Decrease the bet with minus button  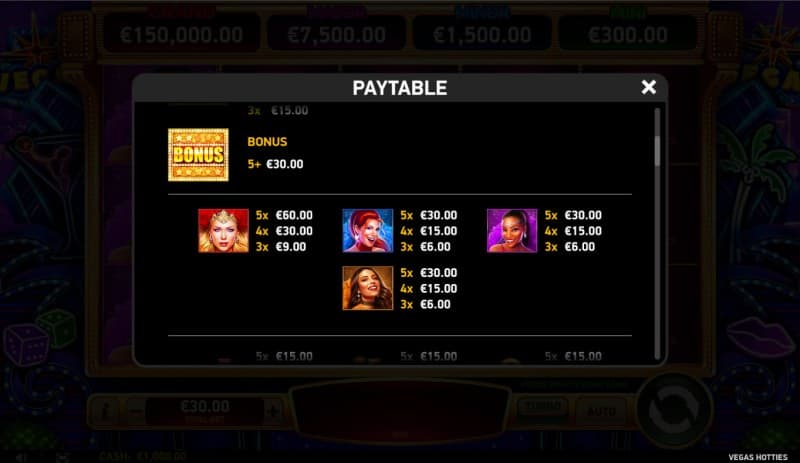135,410
